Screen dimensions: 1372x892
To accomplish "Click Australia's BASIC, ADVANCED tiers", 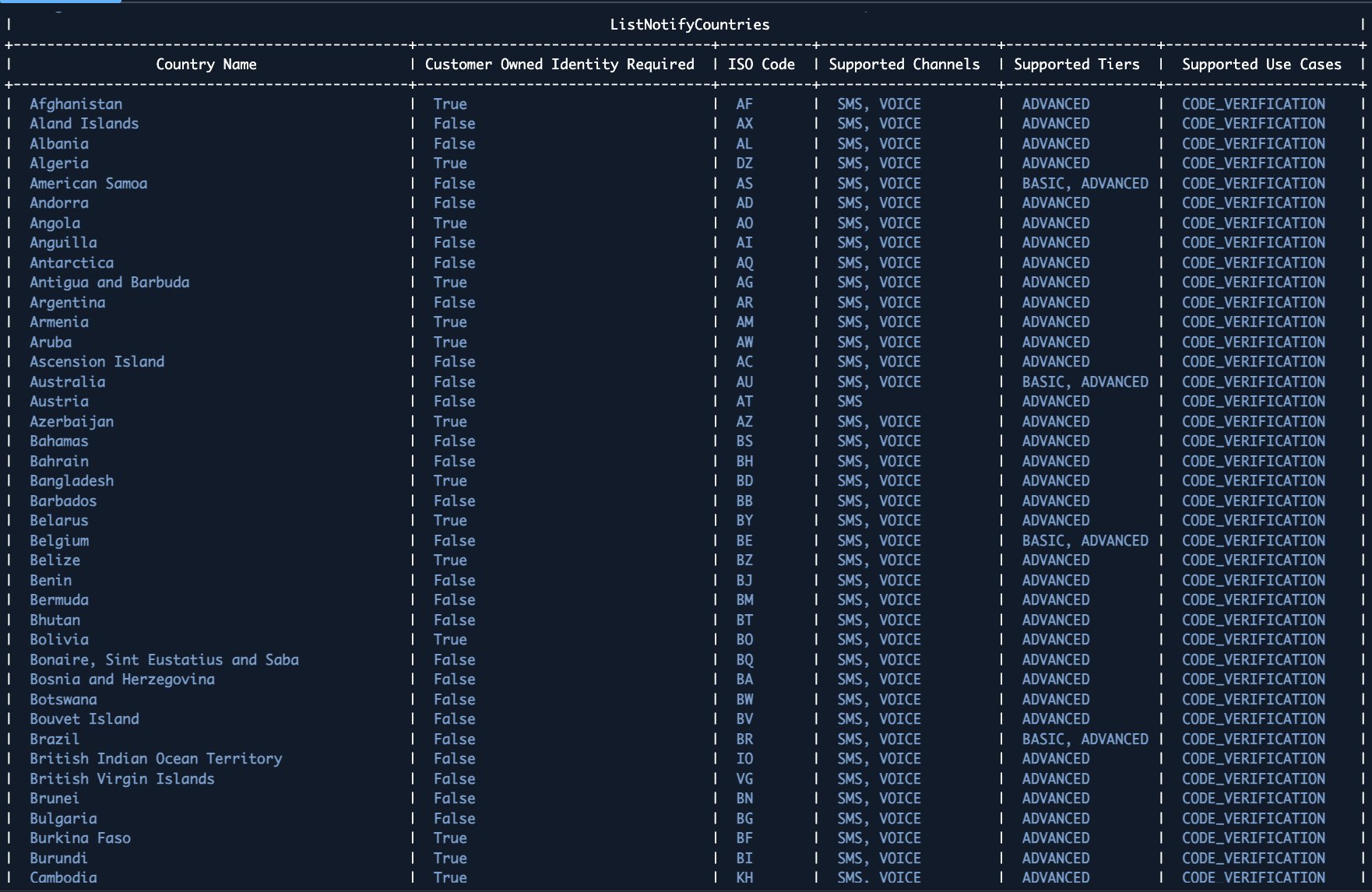I will [1085, 381].
